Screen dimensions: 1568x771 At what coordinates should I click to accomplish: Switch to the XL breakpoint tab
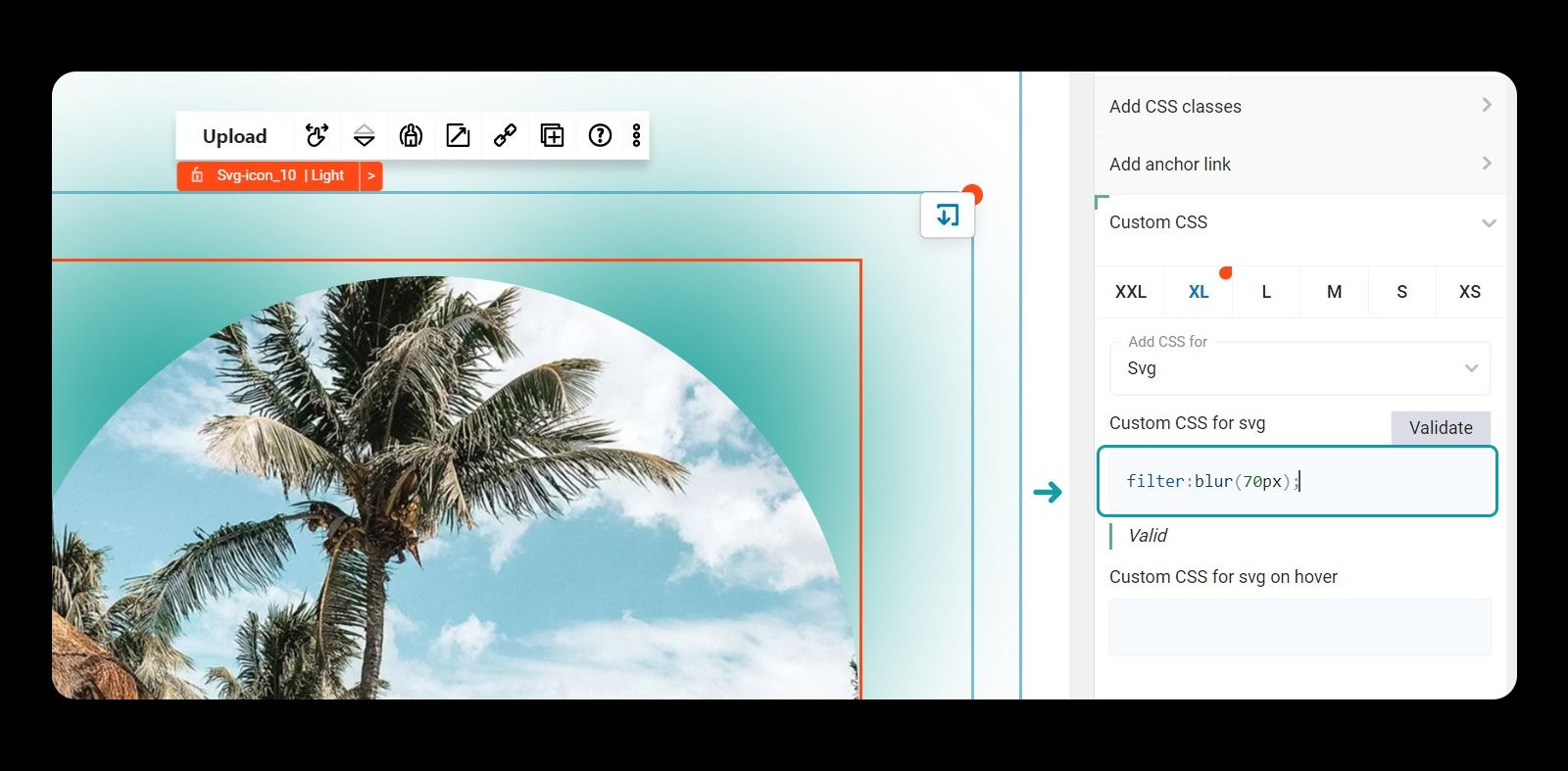point(1199,292)
